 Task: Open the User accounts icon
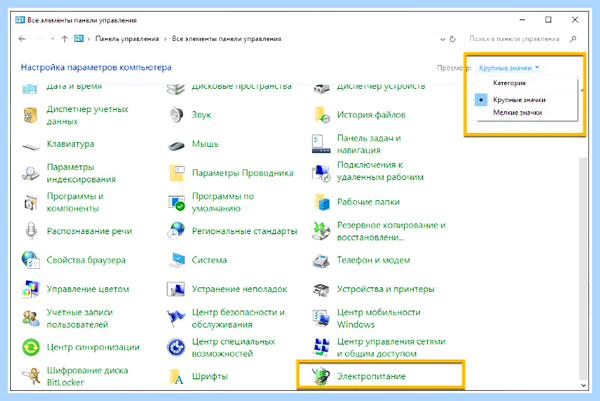(x=31, y=318)
